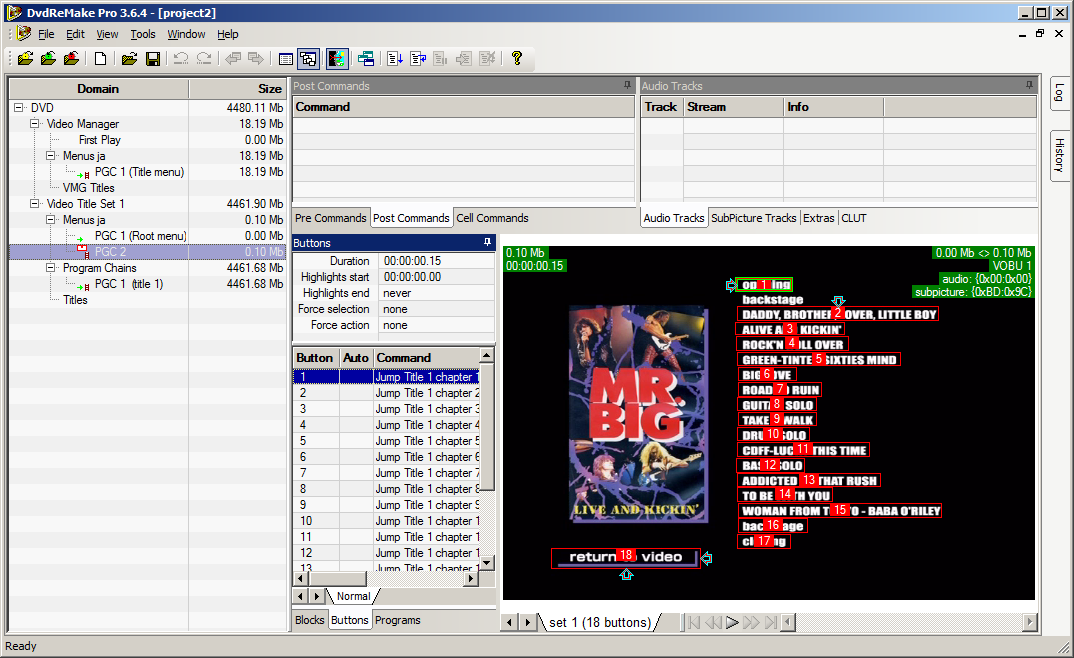Select button row 5 in the Buttons list
The height and width of the screenshot is (658, 1074).
click(386, 441)
